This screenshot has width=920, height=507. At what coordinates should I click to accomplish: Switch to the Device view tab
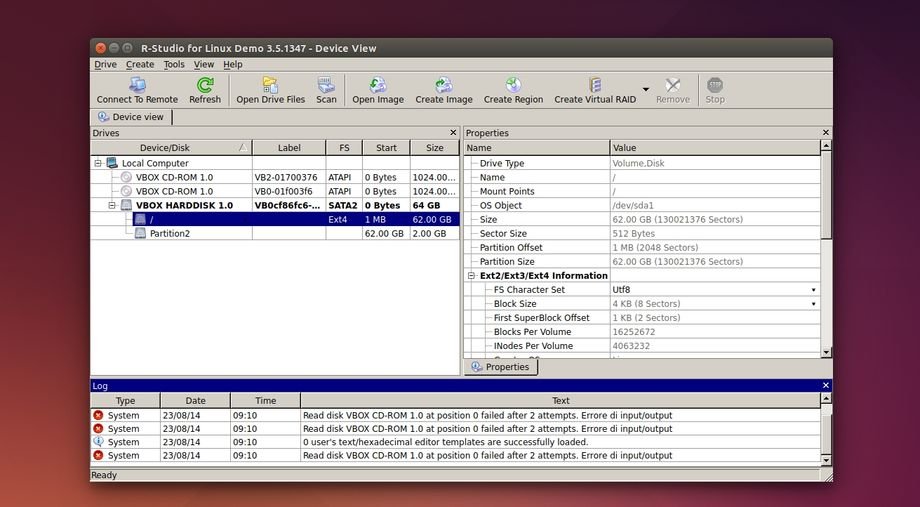click(131, 117)
